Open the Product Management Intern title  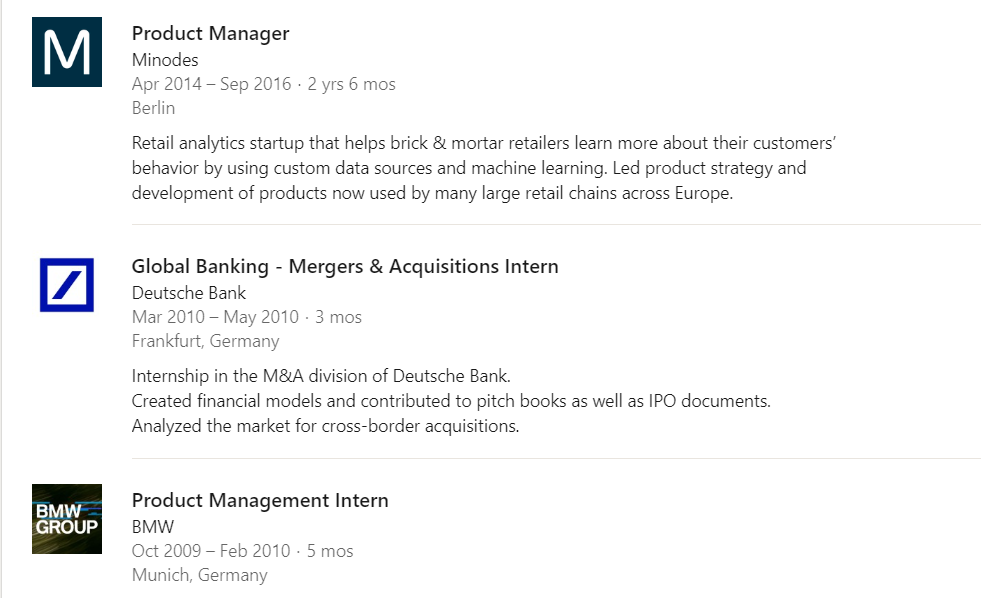pos(260,500)
